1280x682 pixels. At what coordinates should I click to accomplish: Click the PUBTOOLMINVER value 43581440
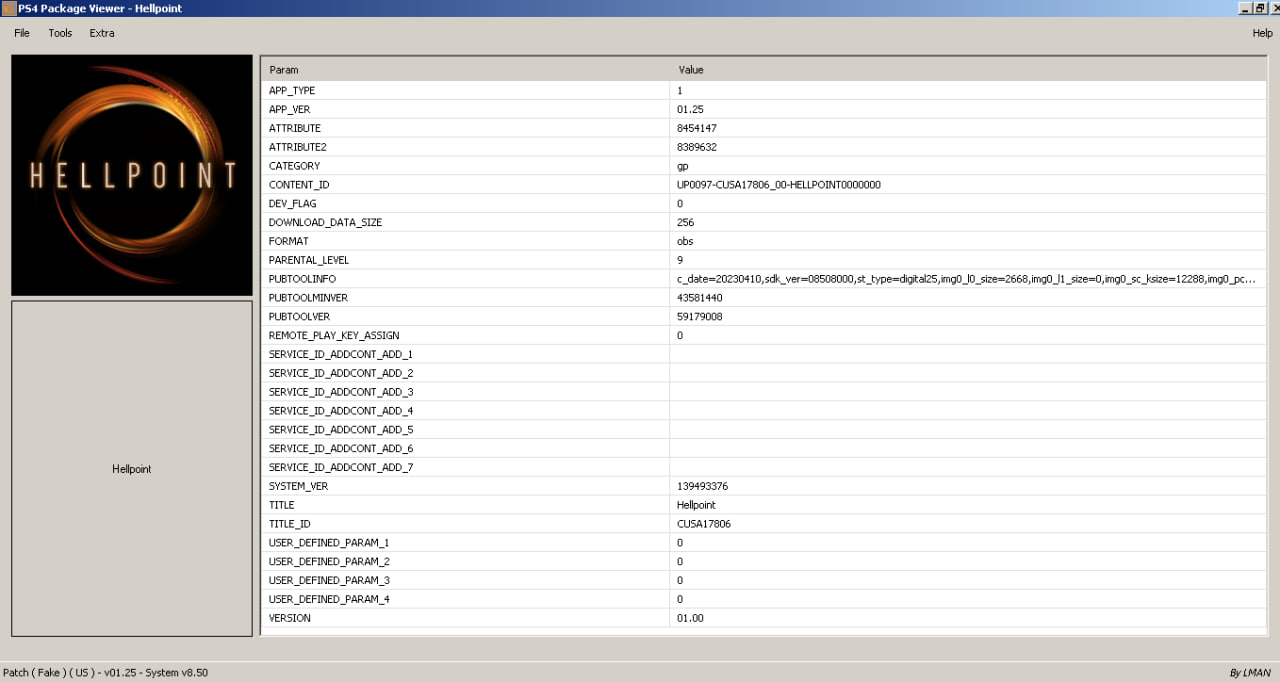point(699,298)
